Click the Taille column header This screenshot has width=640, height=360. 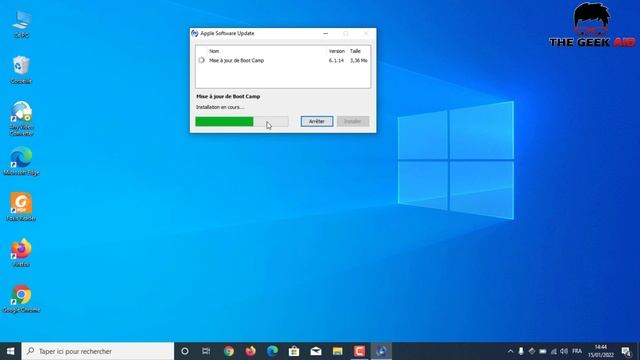click(355, 51)
